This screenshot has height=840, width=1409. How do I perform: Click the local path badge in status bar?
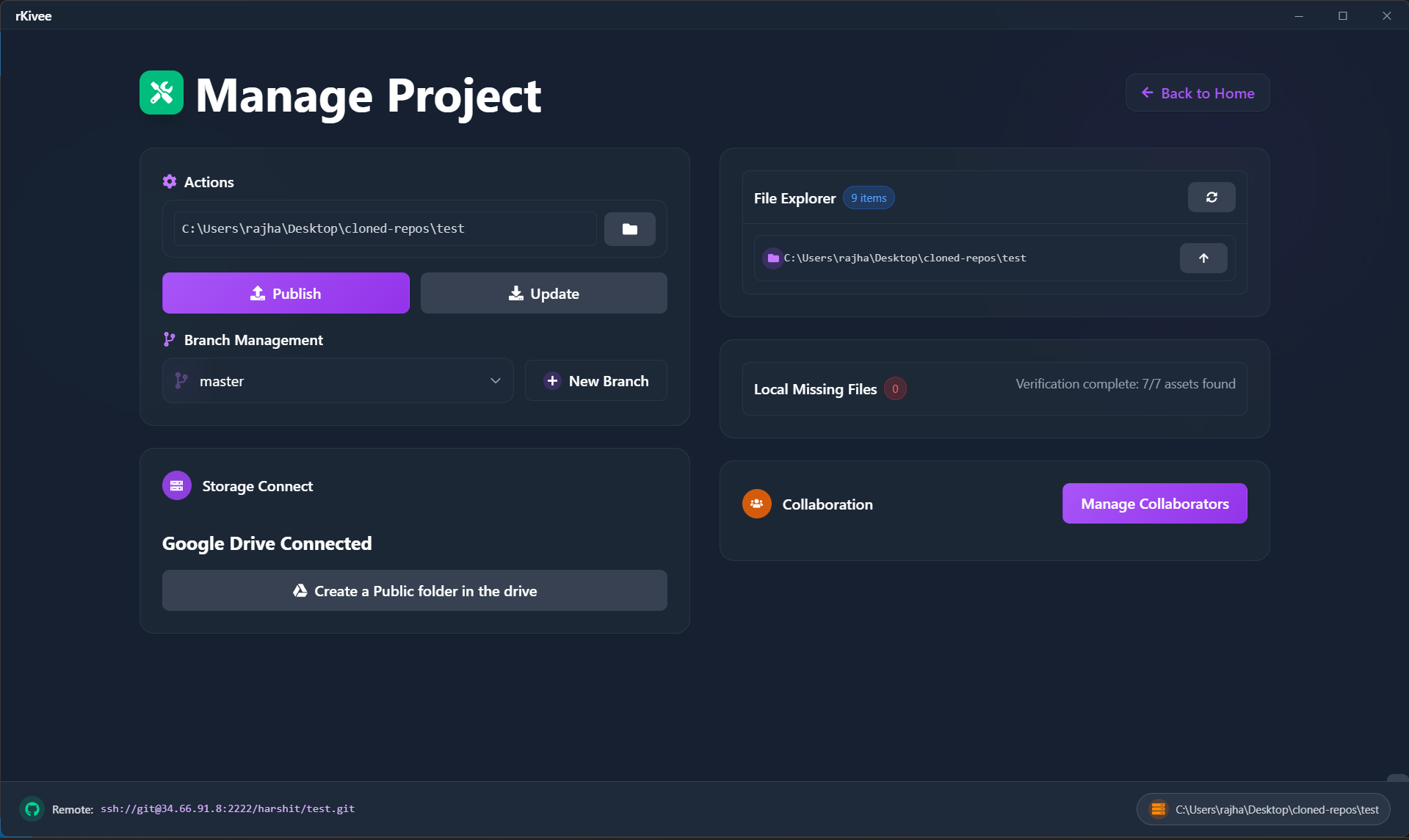[1263, 809]
